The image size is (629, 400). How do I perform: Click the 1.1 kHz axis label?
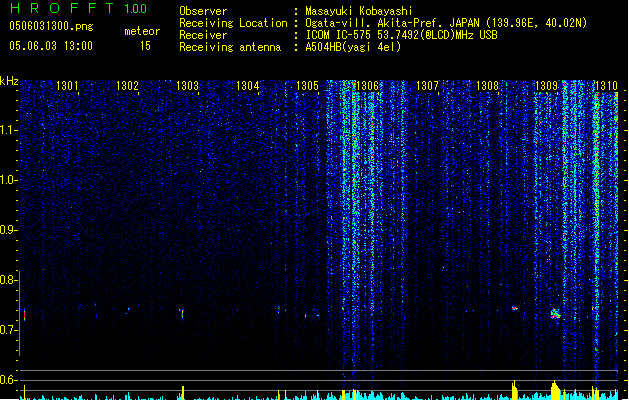pos(8,130)
